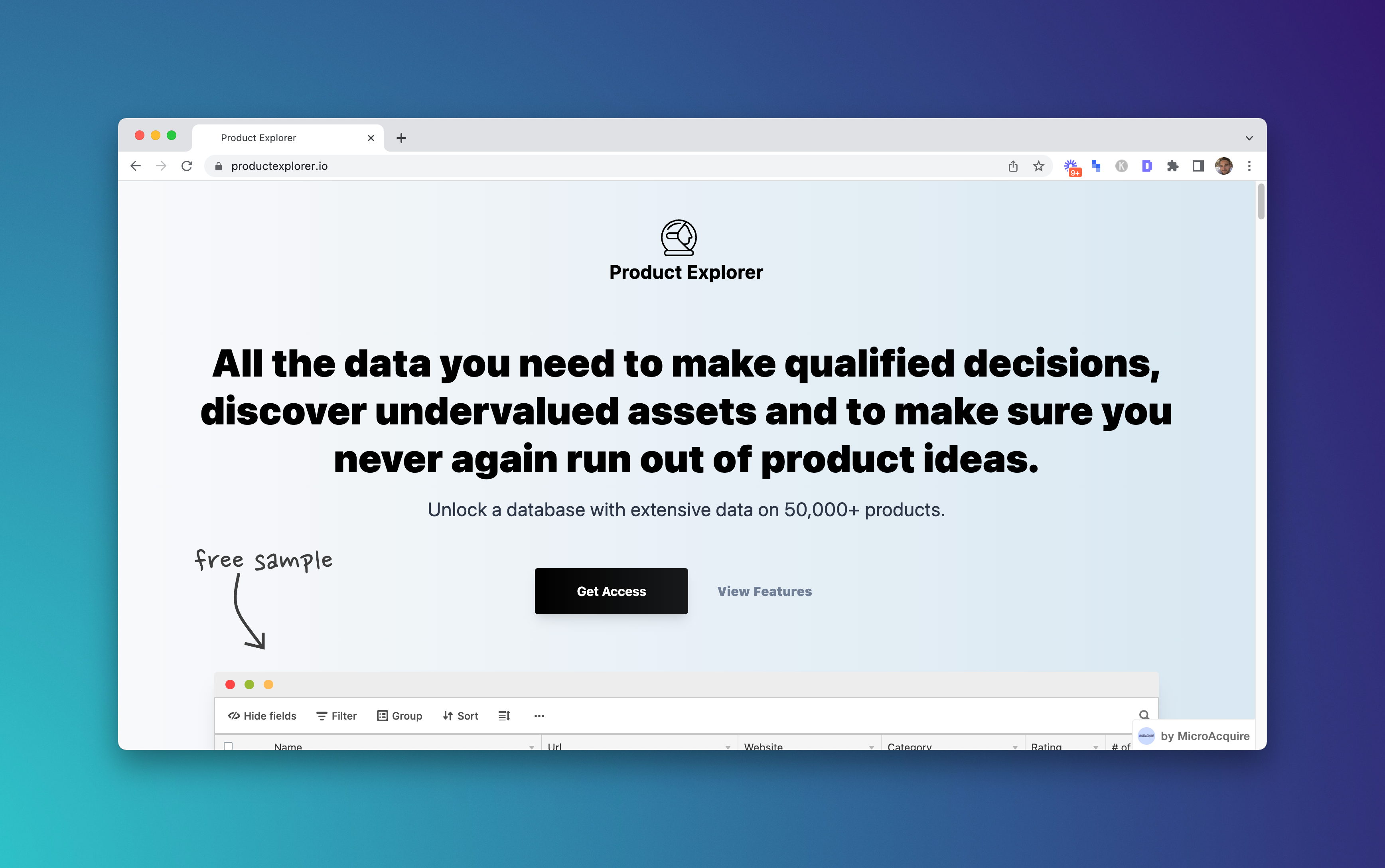
Task: Click the more options icon in toolbar
Action: coord(538,716)
